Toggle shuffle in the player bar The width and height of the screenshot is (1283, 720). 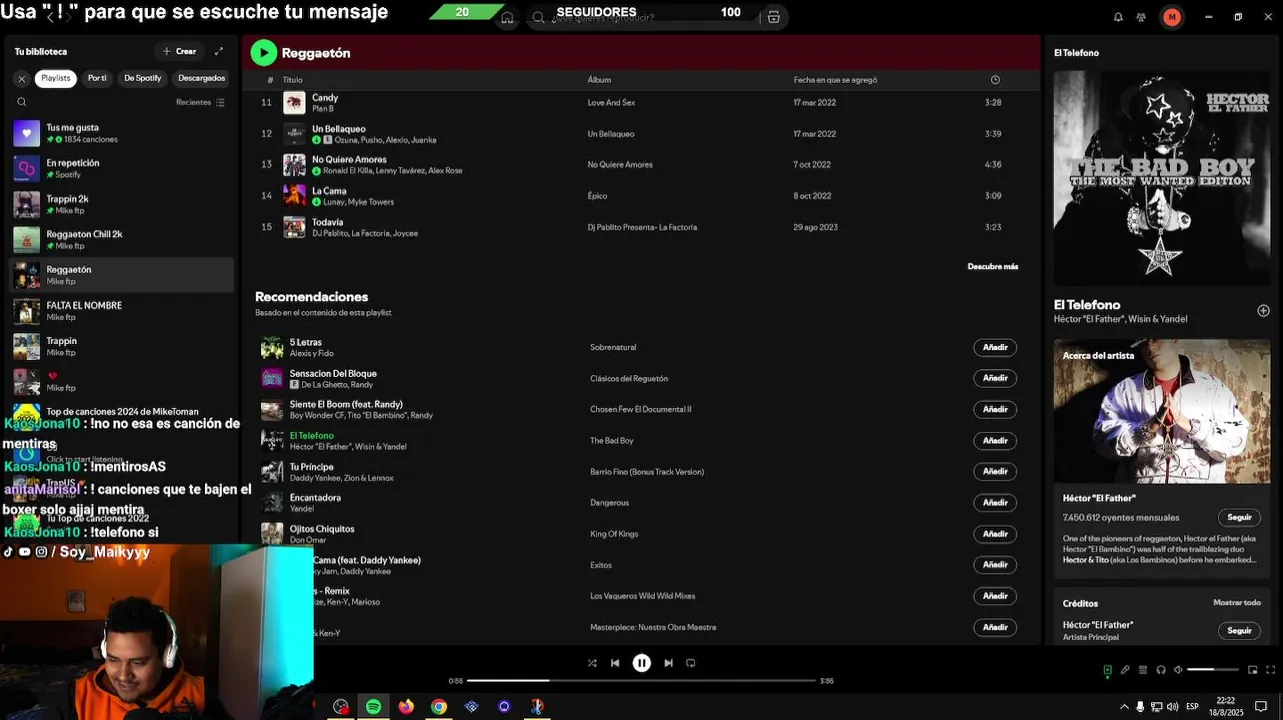(592, 663)
